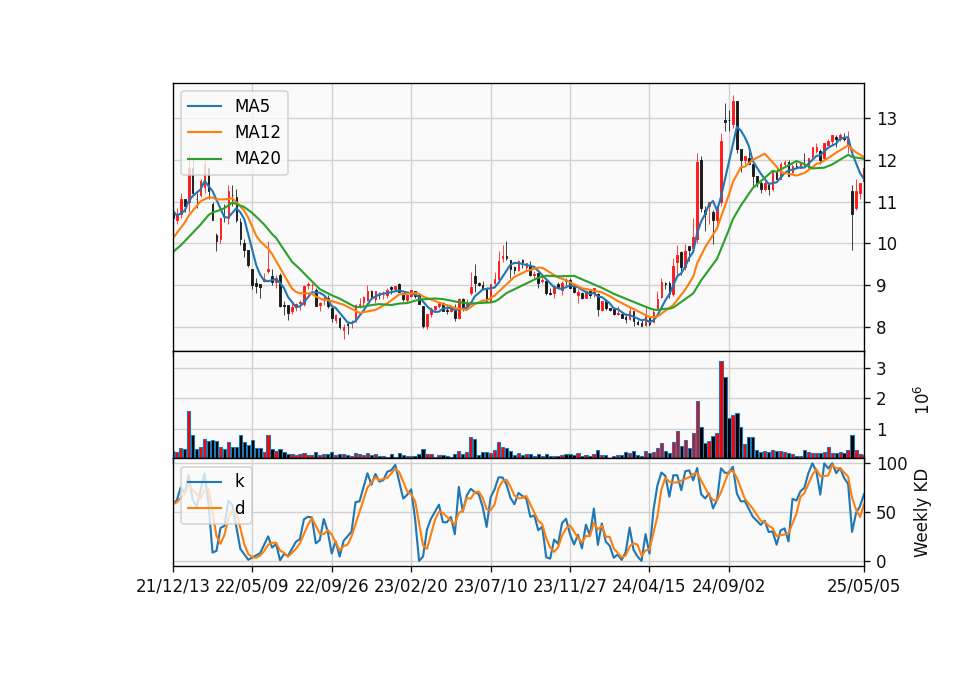This screenshot has height=690, width=960.
Task: Click the green MA20 legend line sample
Action: 204,159
